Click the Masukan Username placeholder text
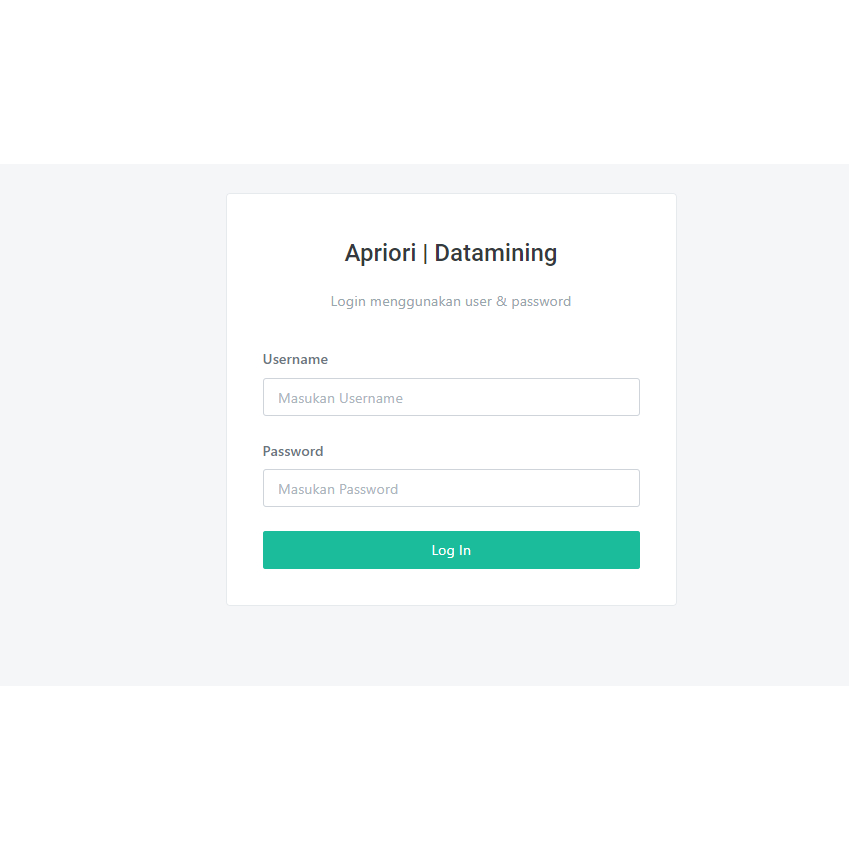Image resolution: width=849 pixels, height=849 pixels. (x=340, y=398)
